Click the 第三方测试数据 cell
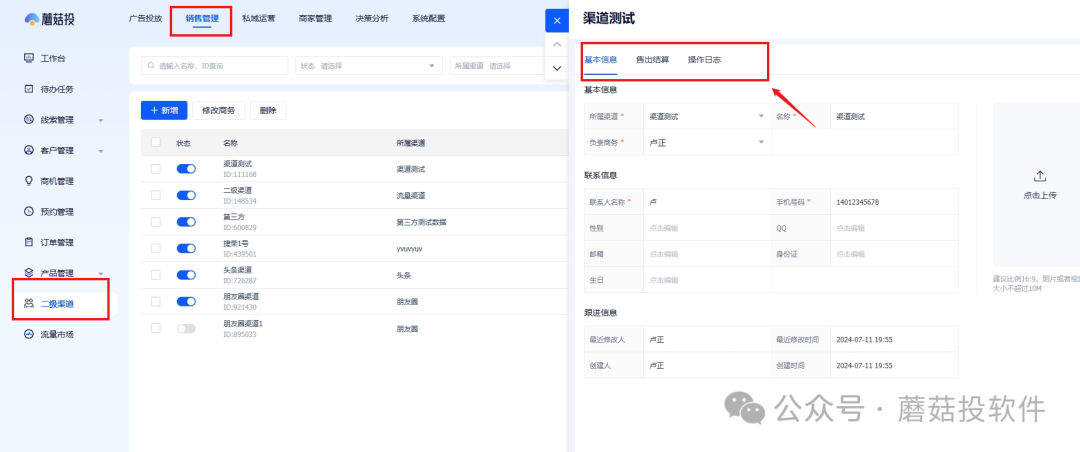The width and height of the screenshot is (1080, 452). pyautogui.click(x=422, y=222)
